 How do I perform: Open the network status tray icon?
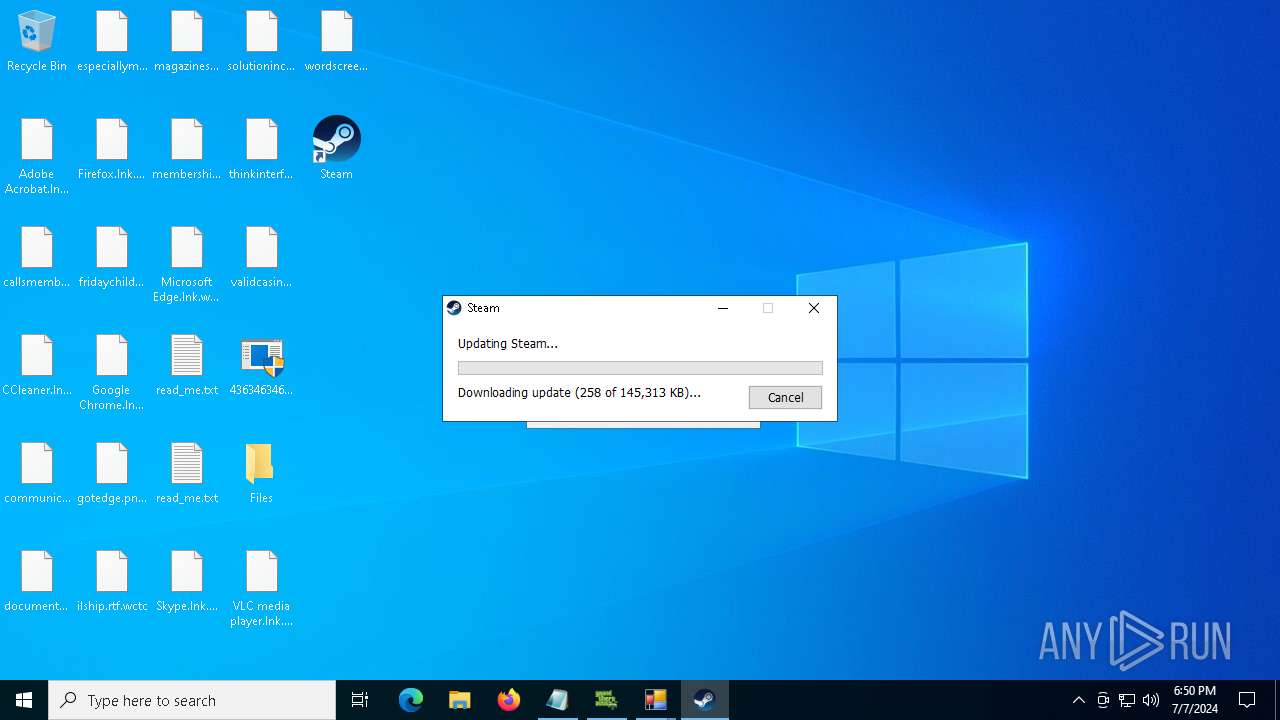(1127, 700)
